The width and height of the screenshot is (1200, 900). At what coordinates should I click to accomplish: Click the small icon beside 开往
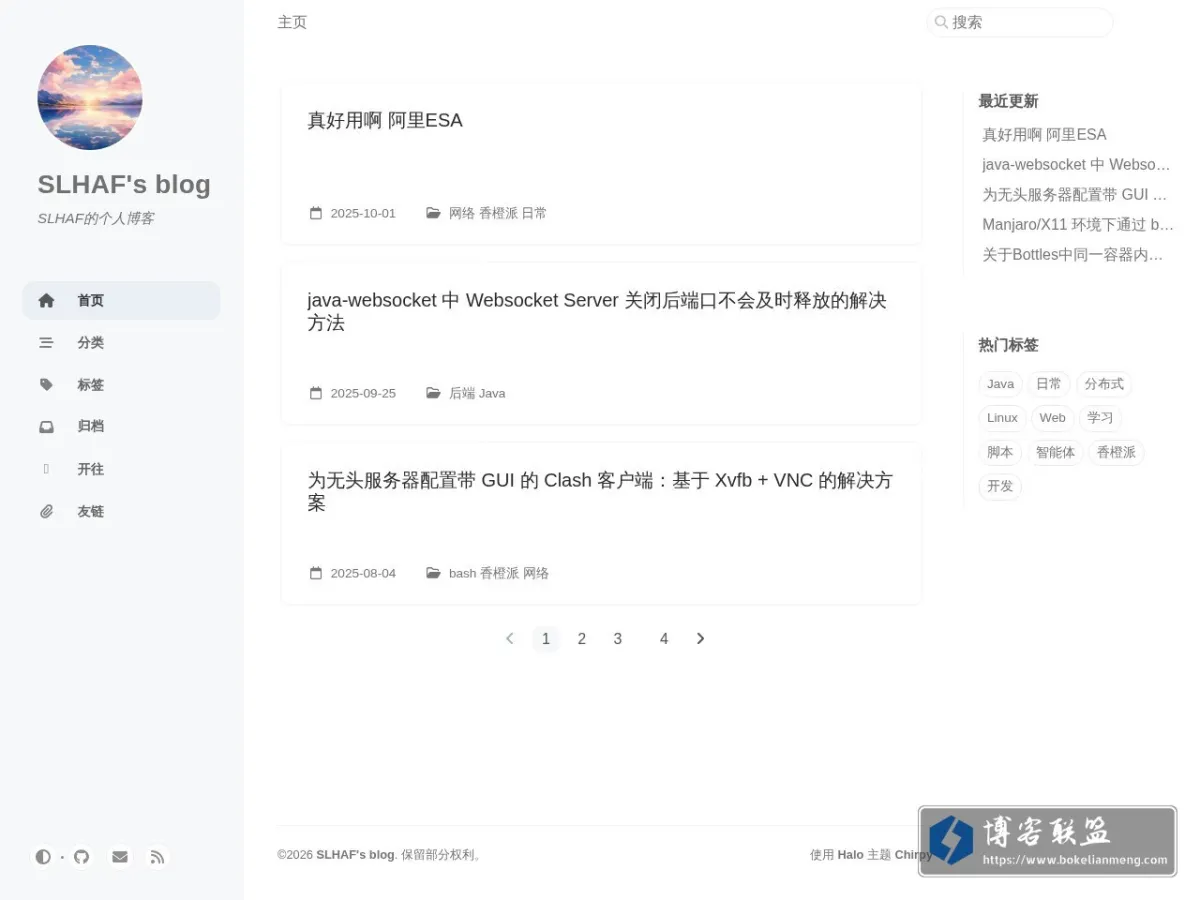pos(46,468)
